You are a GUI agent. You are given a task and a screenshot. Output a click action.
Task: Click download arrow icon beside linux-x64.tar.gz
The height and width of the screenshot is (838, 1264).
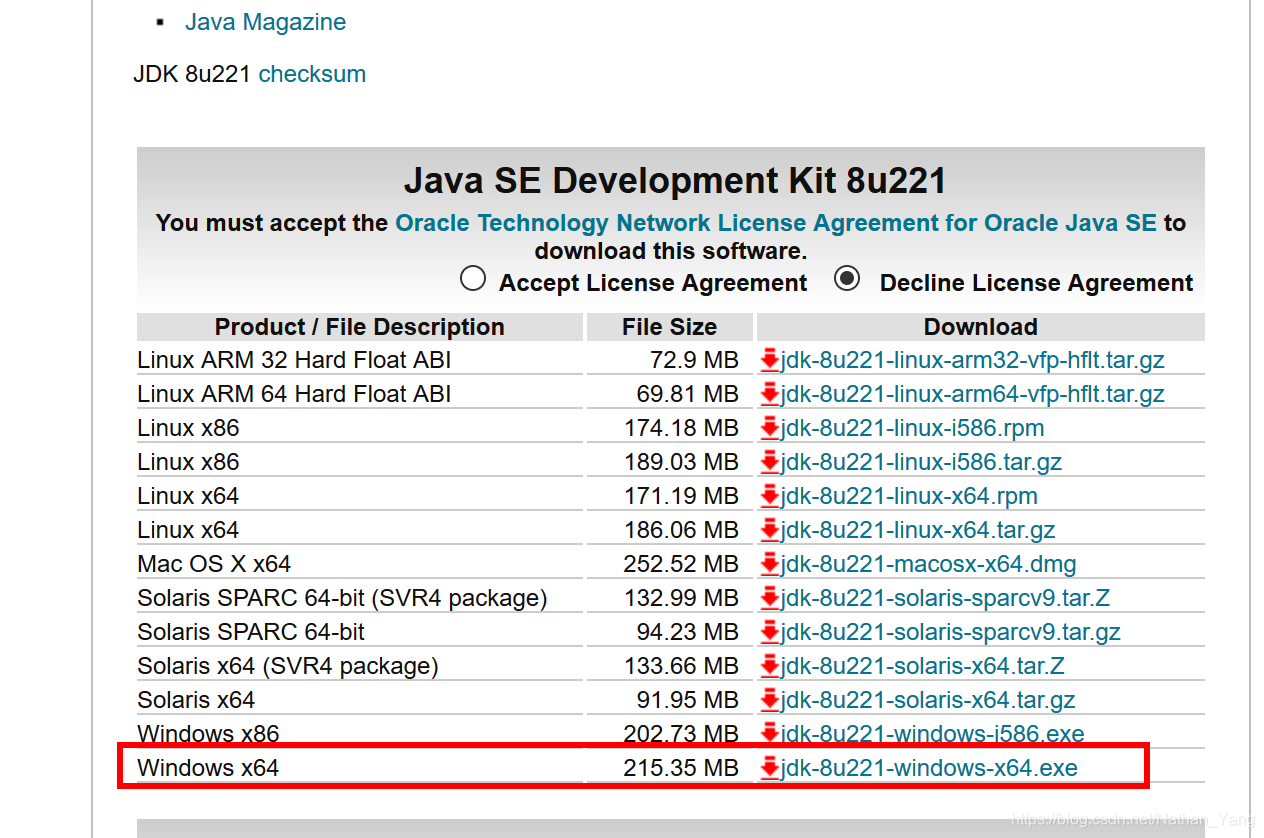[x=769, y=530]
